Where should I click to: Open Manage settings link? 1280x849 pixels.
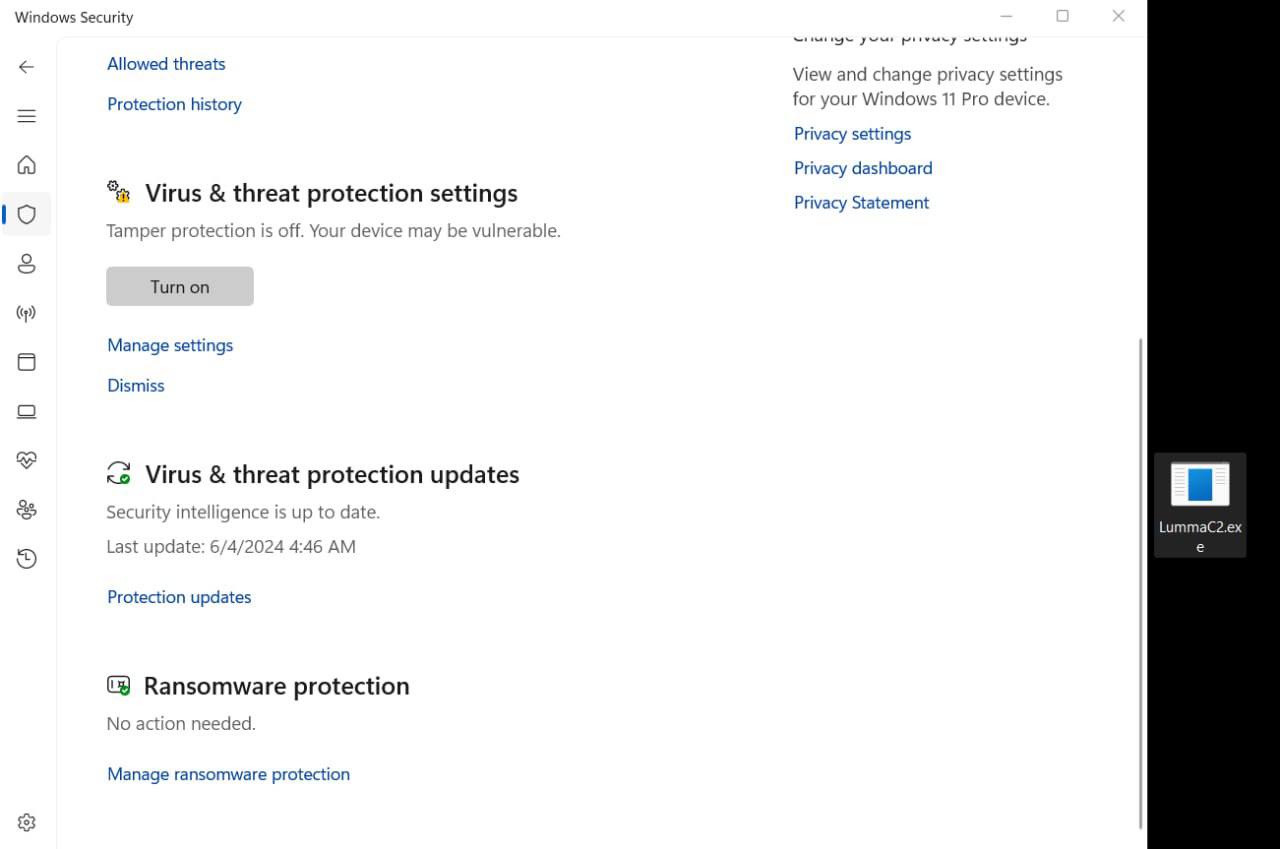tap(170, 345)
